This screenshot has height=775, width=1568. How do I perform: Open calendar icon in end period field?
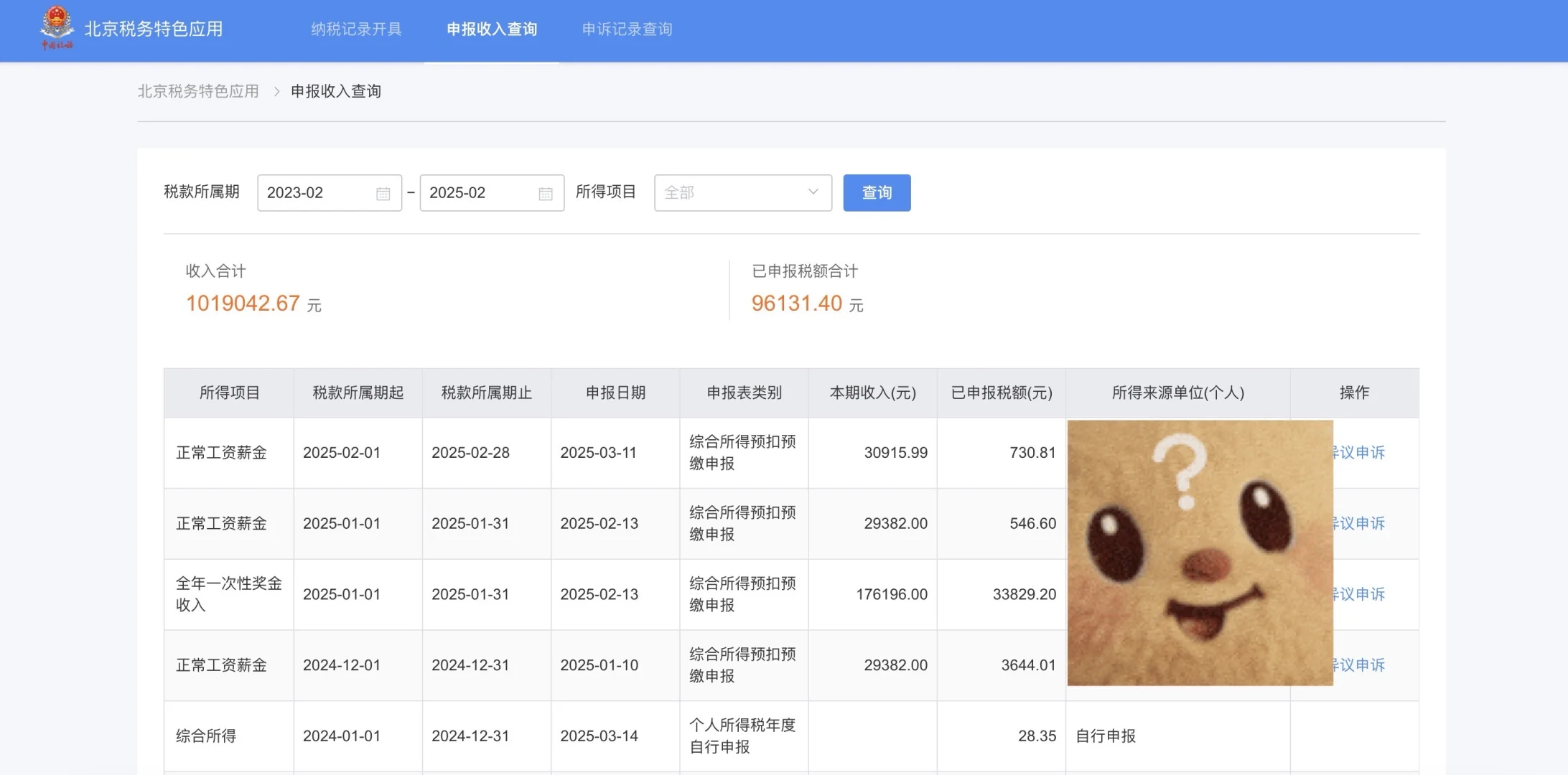pyautogui.click(x=545, y=194)
